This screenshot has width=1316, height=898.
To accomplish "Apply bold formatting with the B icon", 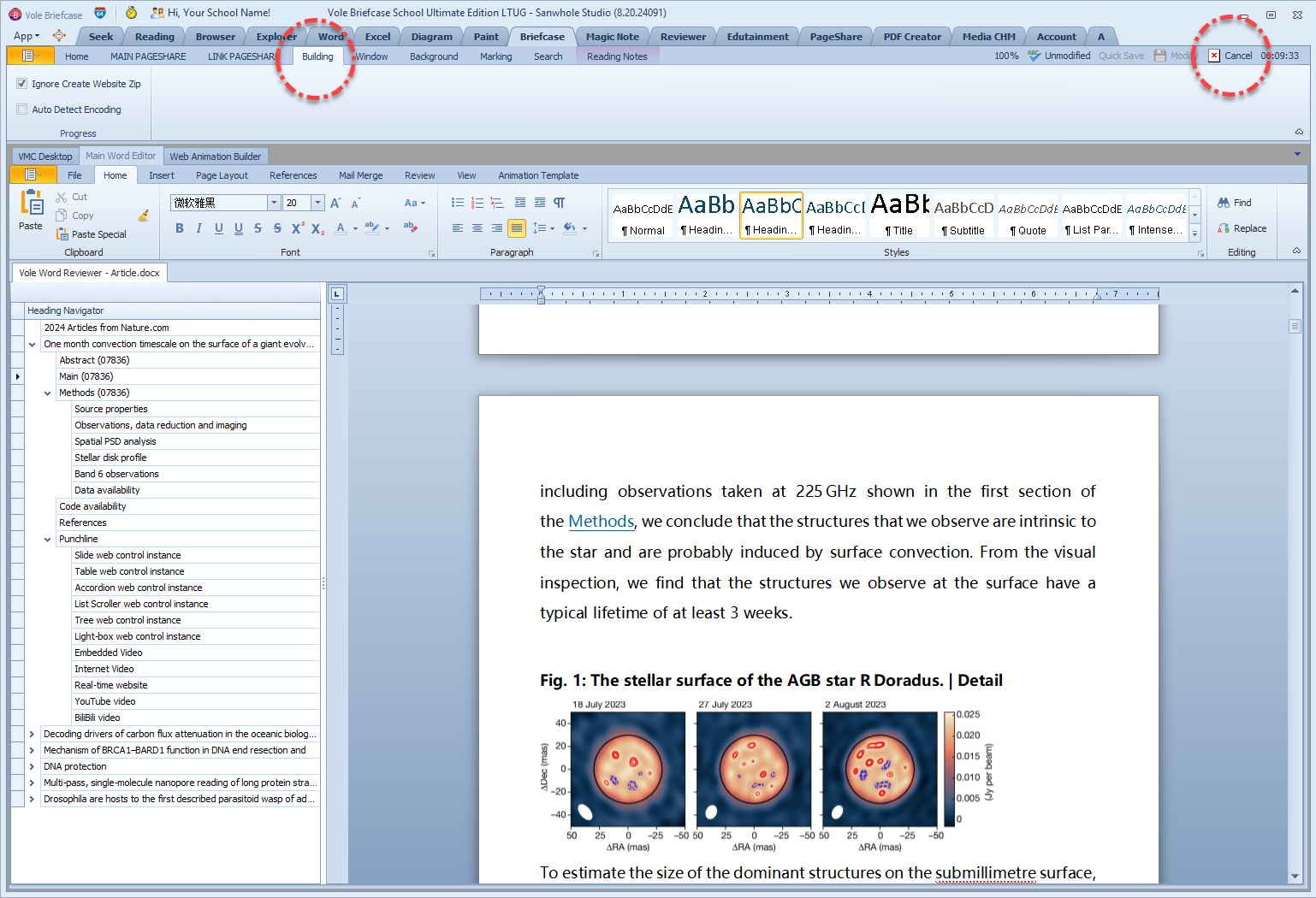I will [179, 228].
